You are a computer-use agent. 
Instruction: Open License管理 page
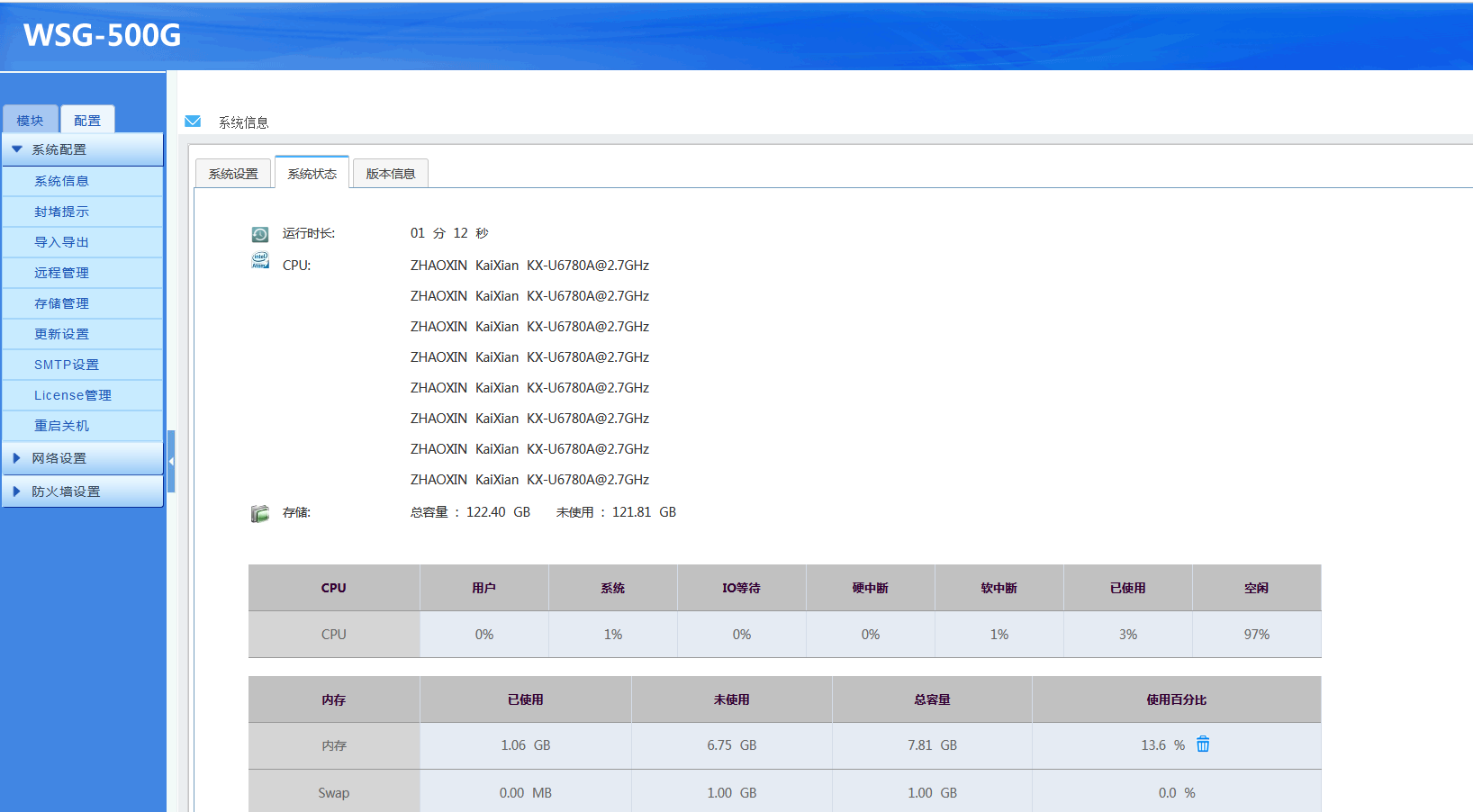point(72,395)
